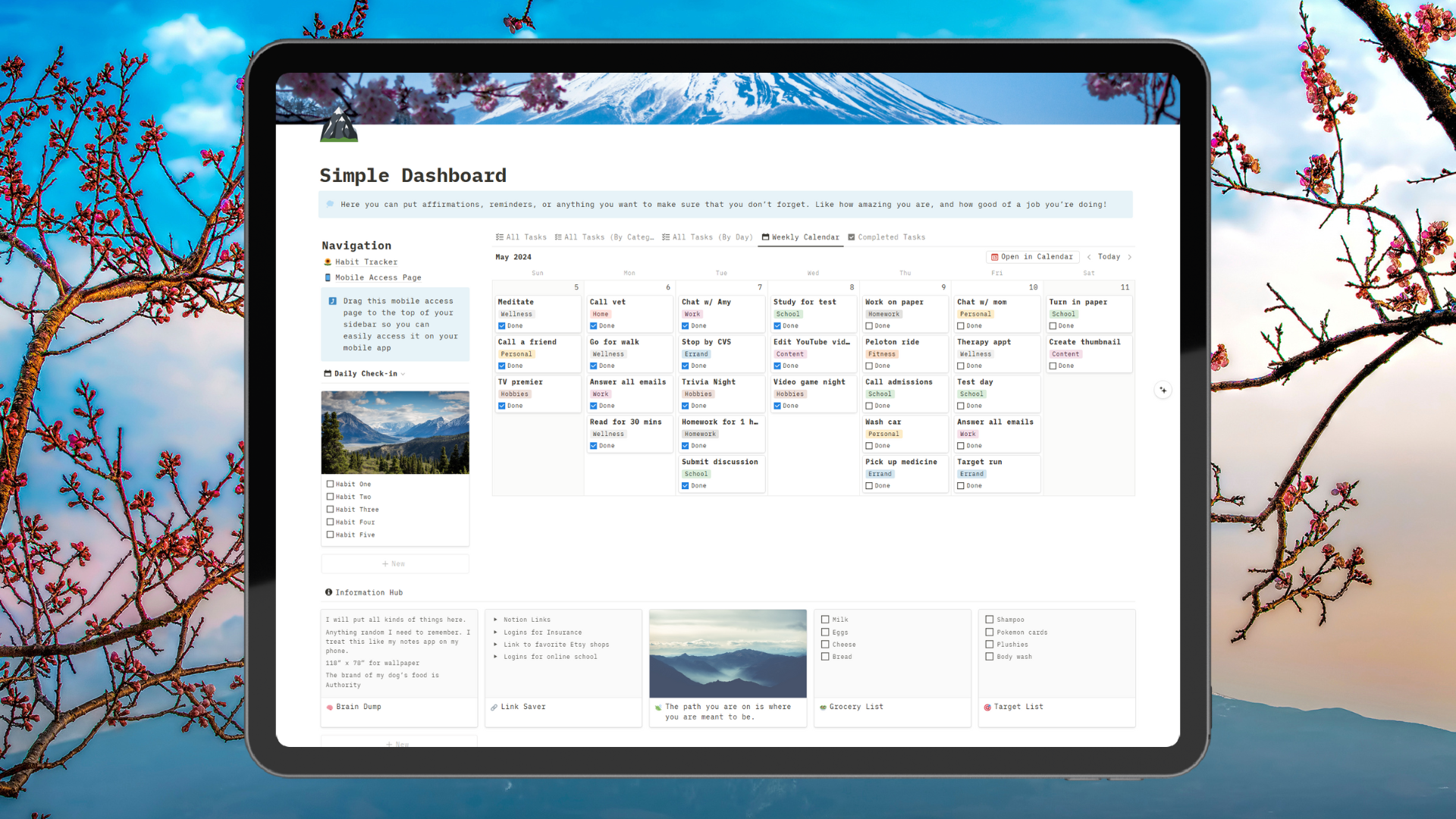Mark Milk as done on the Grocery List
The height and width of the screenshot is (819, 1456).
(x=824, y=620)
